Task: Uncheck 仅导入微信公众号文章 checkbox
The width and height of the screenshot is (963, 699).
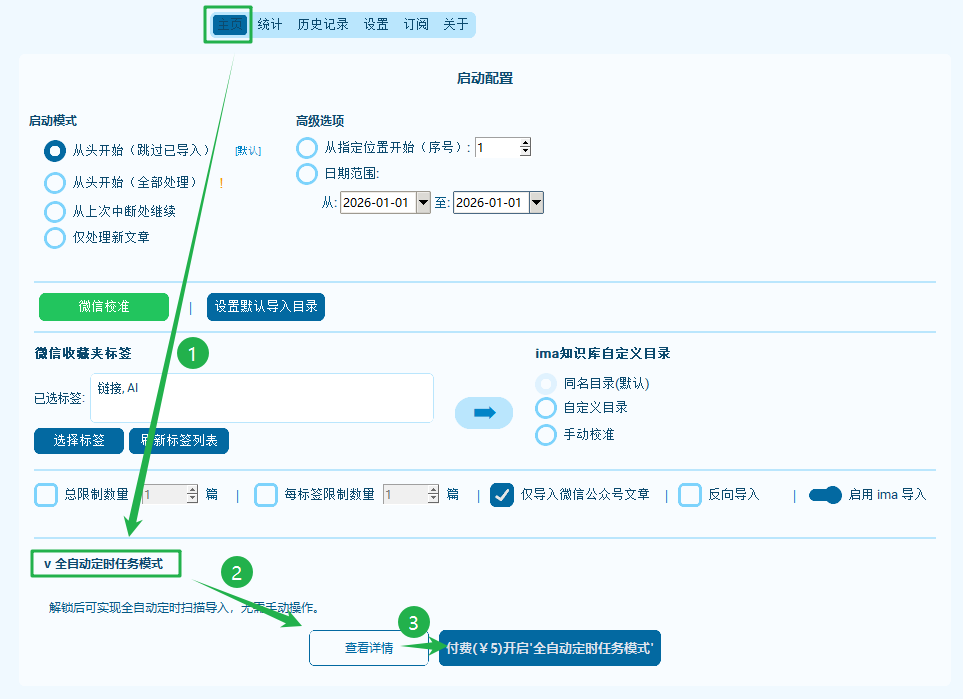Action: click(x=502, y=495)
